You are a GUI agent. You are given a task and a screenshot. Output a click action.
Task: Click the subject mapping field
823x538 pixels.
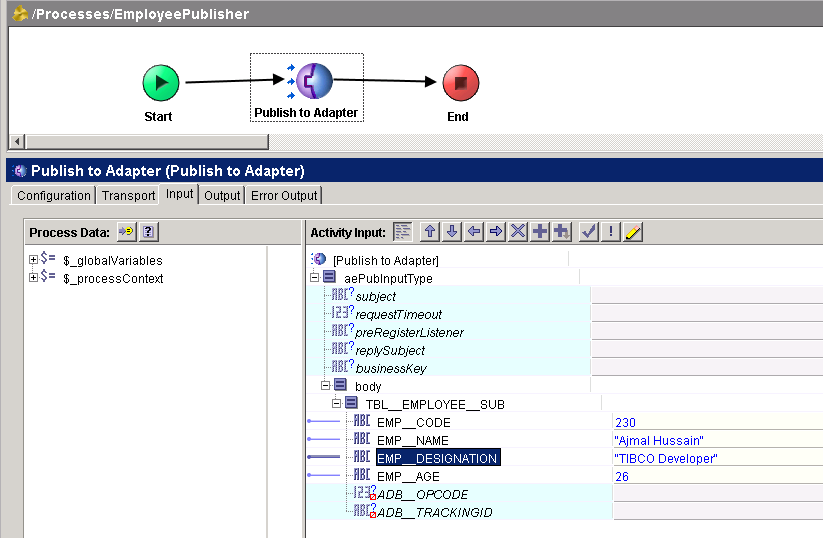(x=707, y=296)
